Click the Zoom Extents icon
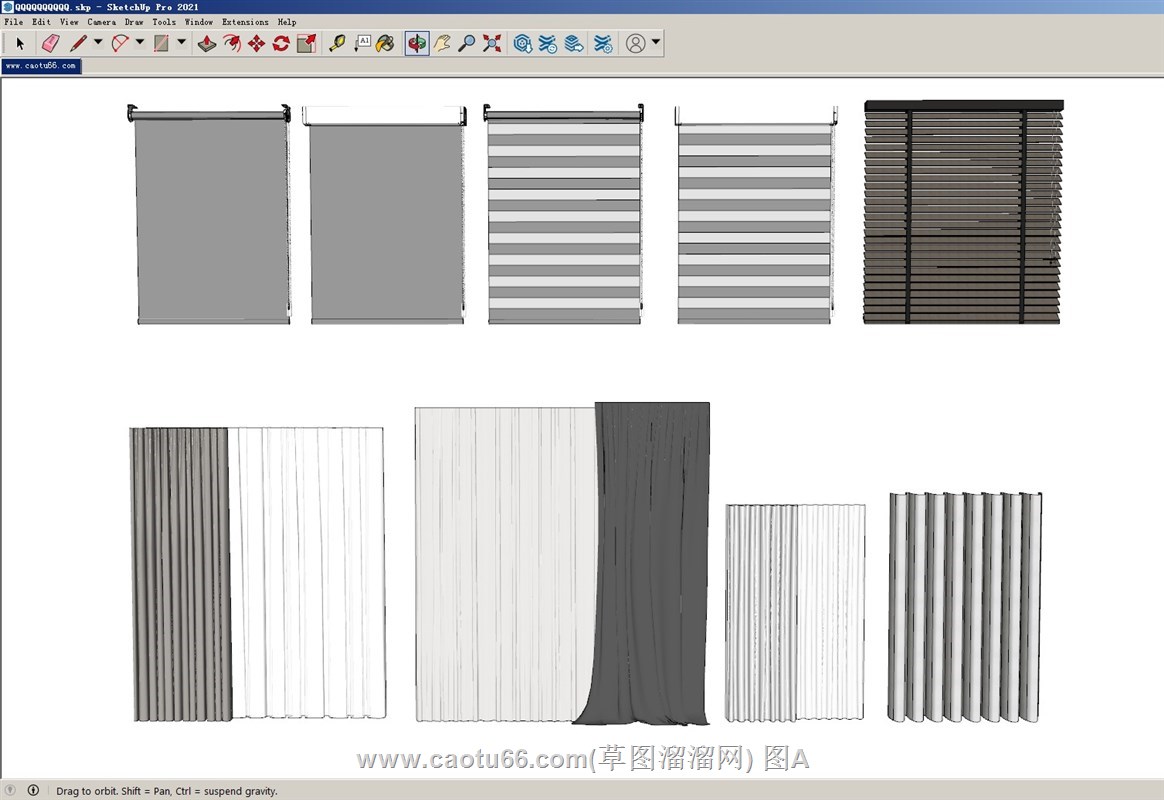The width and height of the screenshot is (1164, 800). click(x=492, y=43)
